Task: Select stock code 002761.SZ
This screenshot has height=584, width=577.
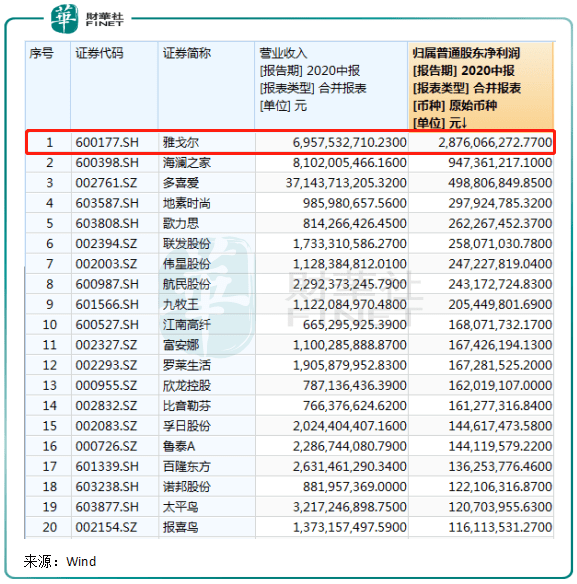Action: coord(106,183)
